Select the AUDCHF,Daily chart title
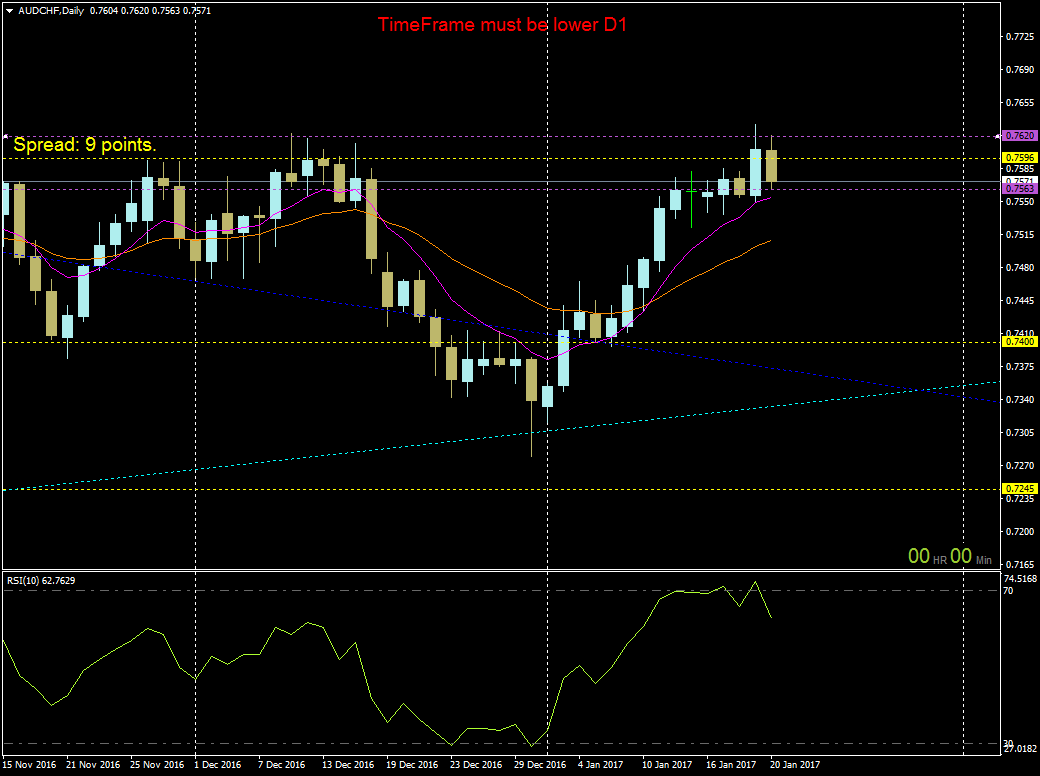Image resolution: width=1040 pixels, height=776 pixels. [51, 11]
